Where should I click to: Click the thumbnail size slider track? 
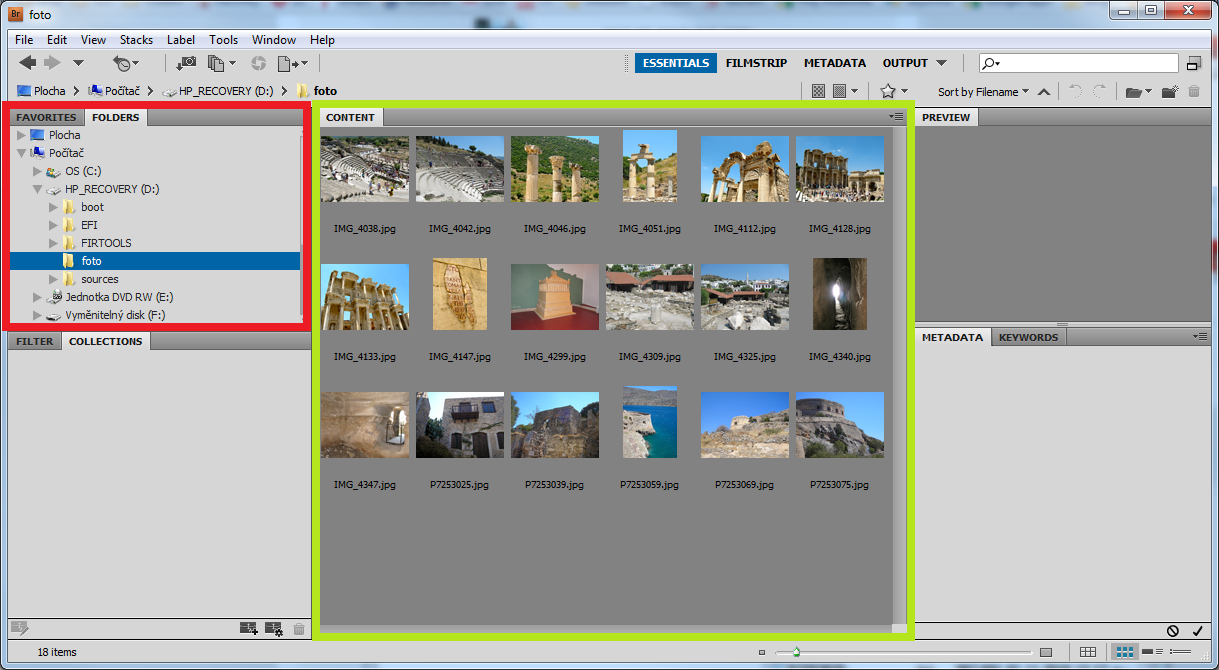pyautogui.click(x=900, y=653)
